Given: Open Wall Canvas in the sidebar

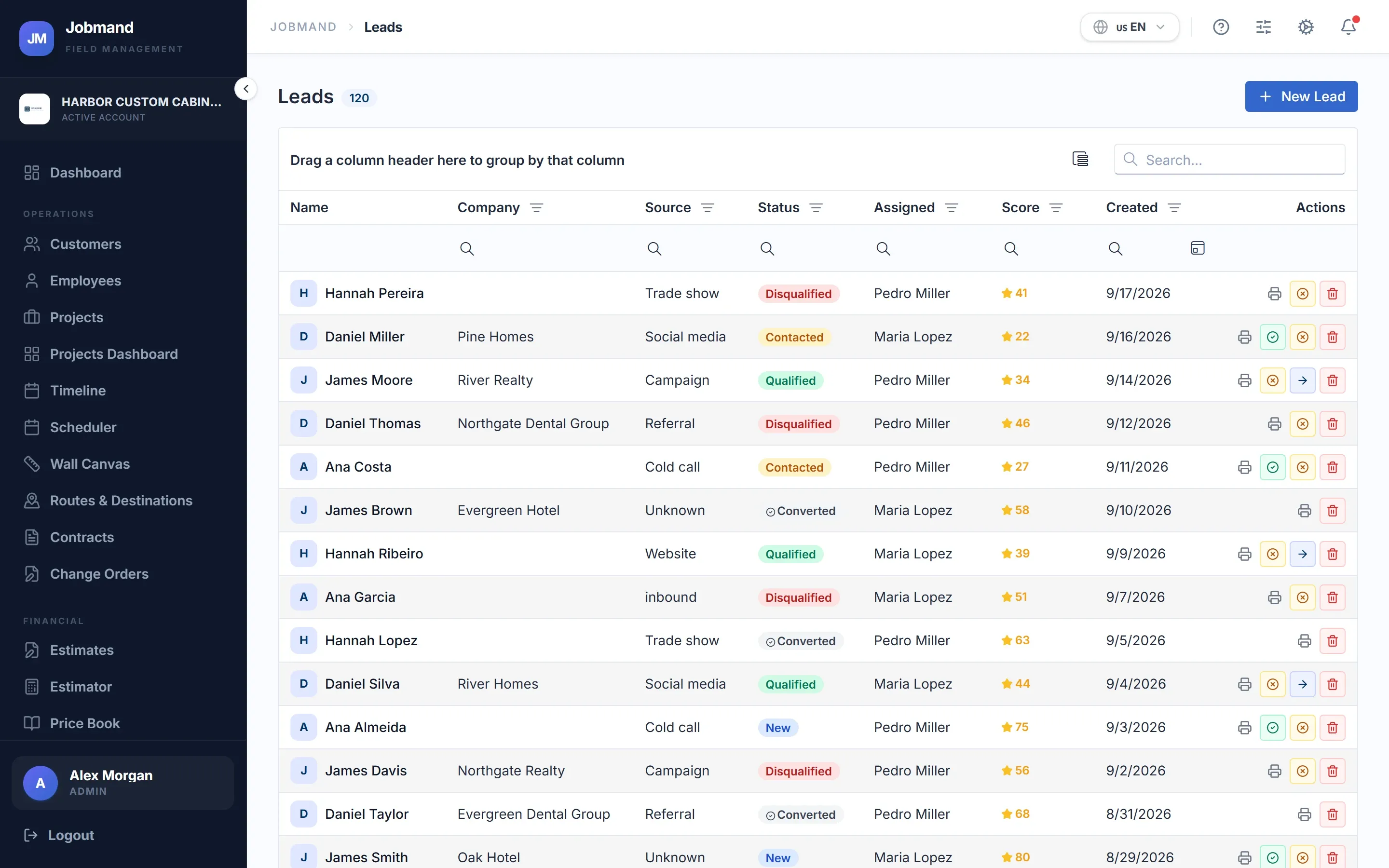Looking at the screenshot, I should tap(123, 464).
